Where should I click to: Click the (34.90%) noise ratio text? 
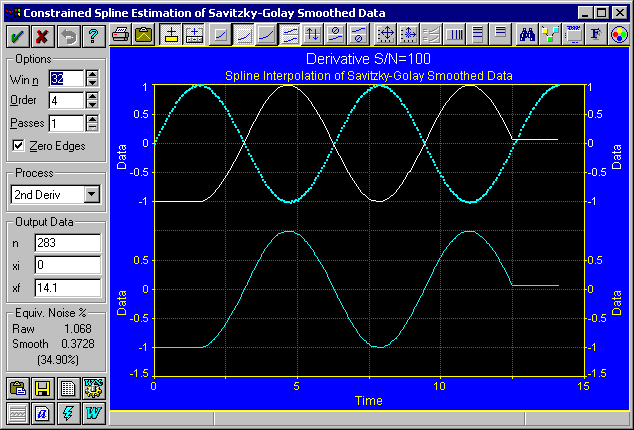[58, 360]
